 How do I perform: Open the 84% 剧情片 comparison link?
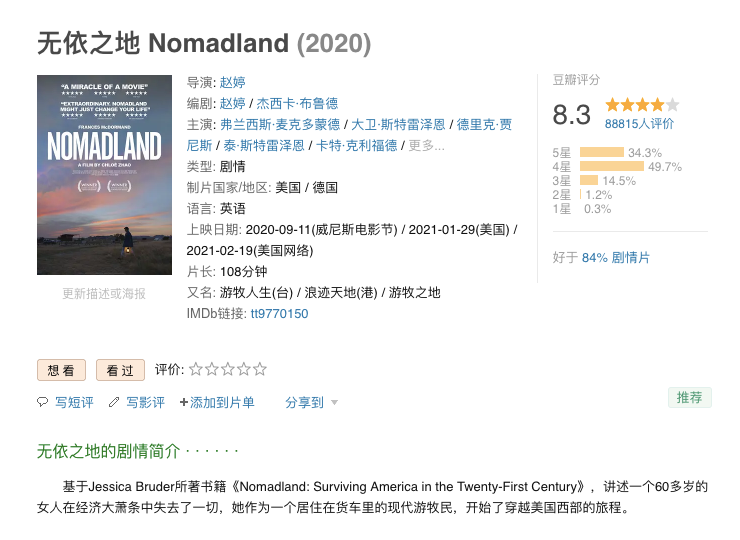[615, 257]
